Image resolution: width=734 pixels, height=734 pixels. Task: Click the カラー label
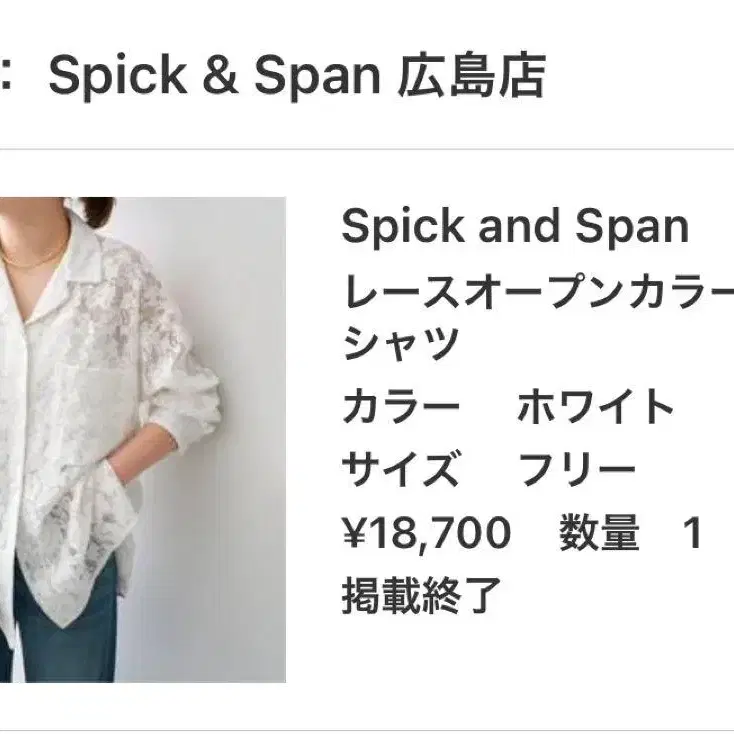coord(401,405)
